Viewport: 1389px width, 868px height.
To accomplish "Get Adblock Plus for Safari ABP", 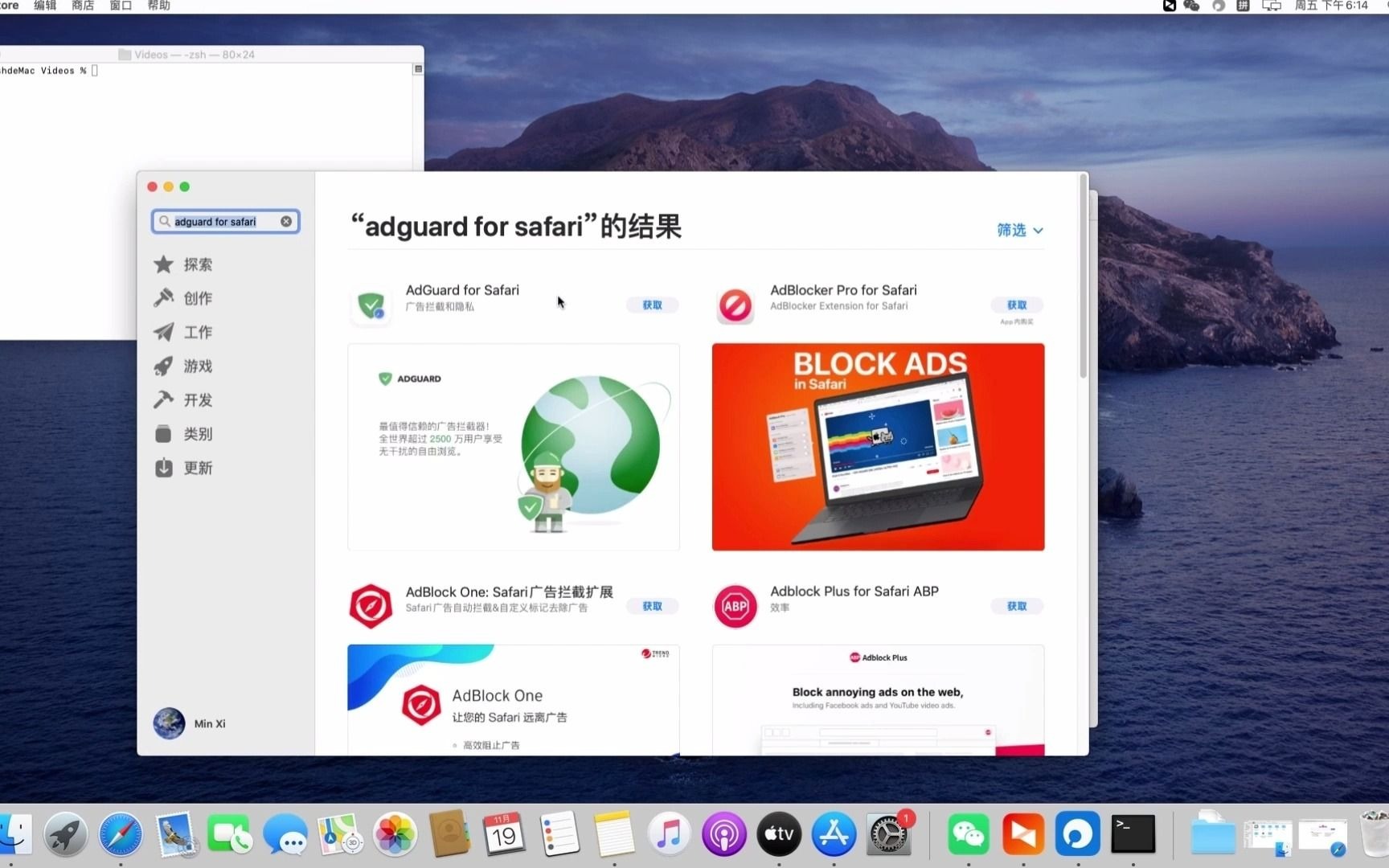I will point(1017,606).
